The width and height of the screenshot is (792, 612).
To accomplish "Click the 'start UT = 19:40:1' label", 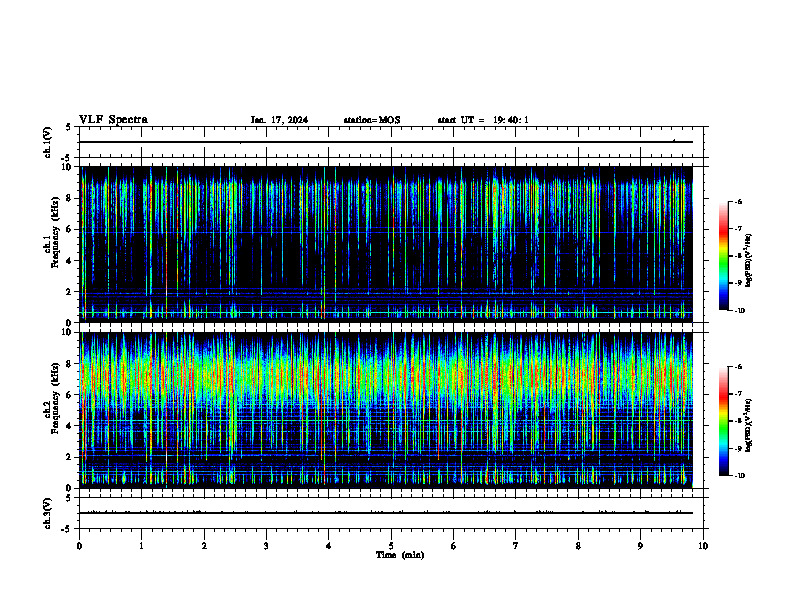I will 483,120.
